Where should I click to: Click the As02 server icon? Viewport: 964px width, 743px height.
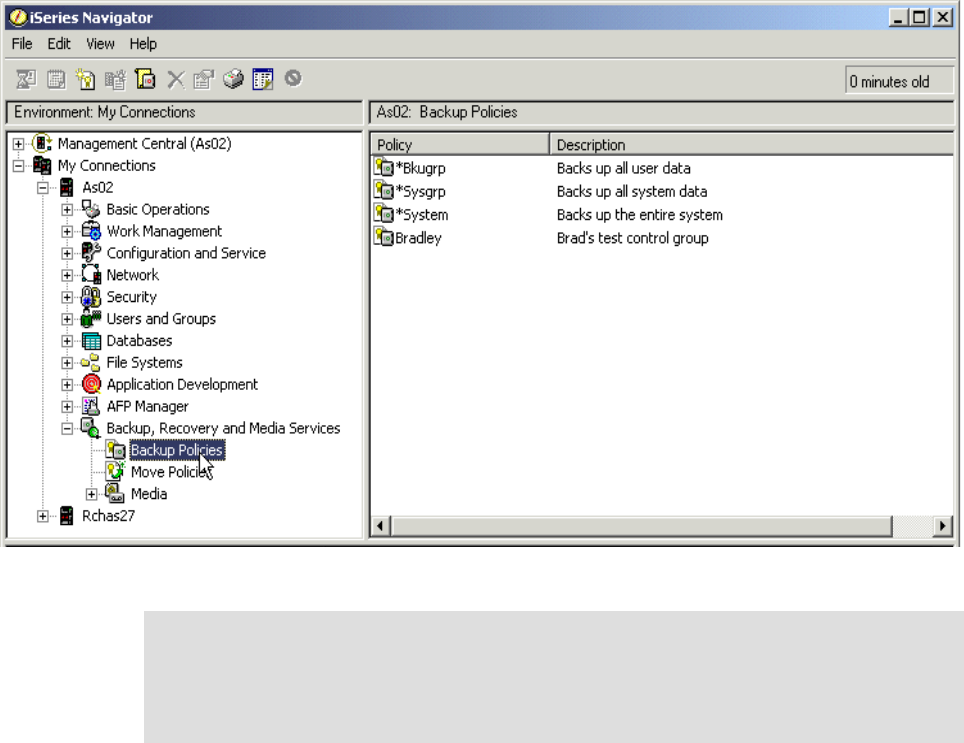pos(66,187)
